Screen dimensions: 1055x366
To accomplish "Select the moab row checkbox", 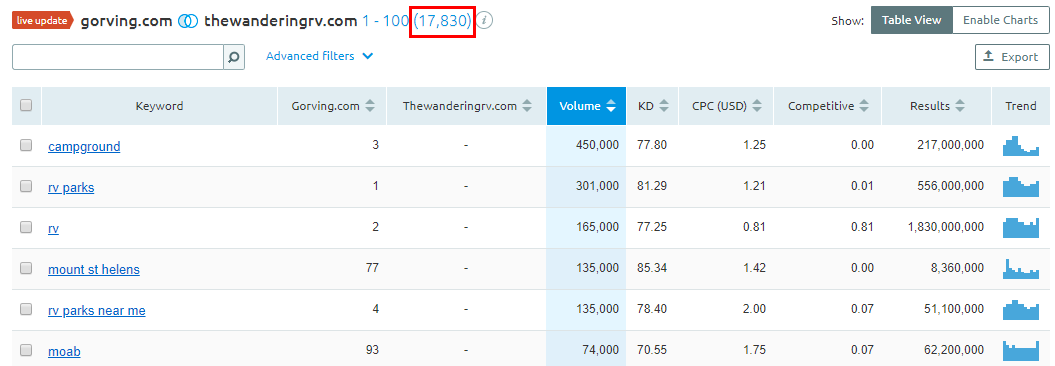I will click(26, 350).
